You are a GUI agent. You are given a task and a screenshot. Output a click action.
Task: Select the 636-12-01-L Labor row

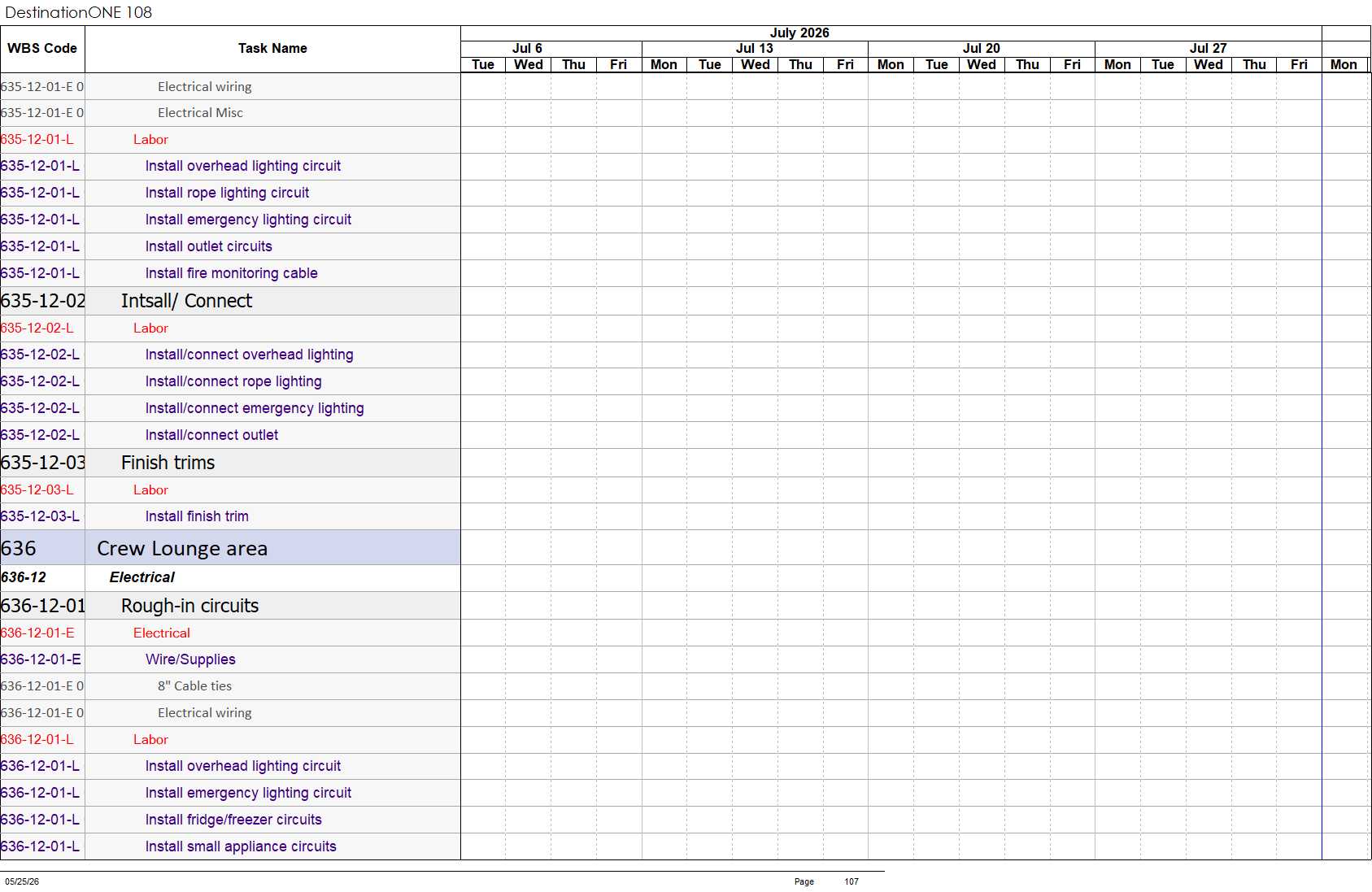tap(230, 740)
